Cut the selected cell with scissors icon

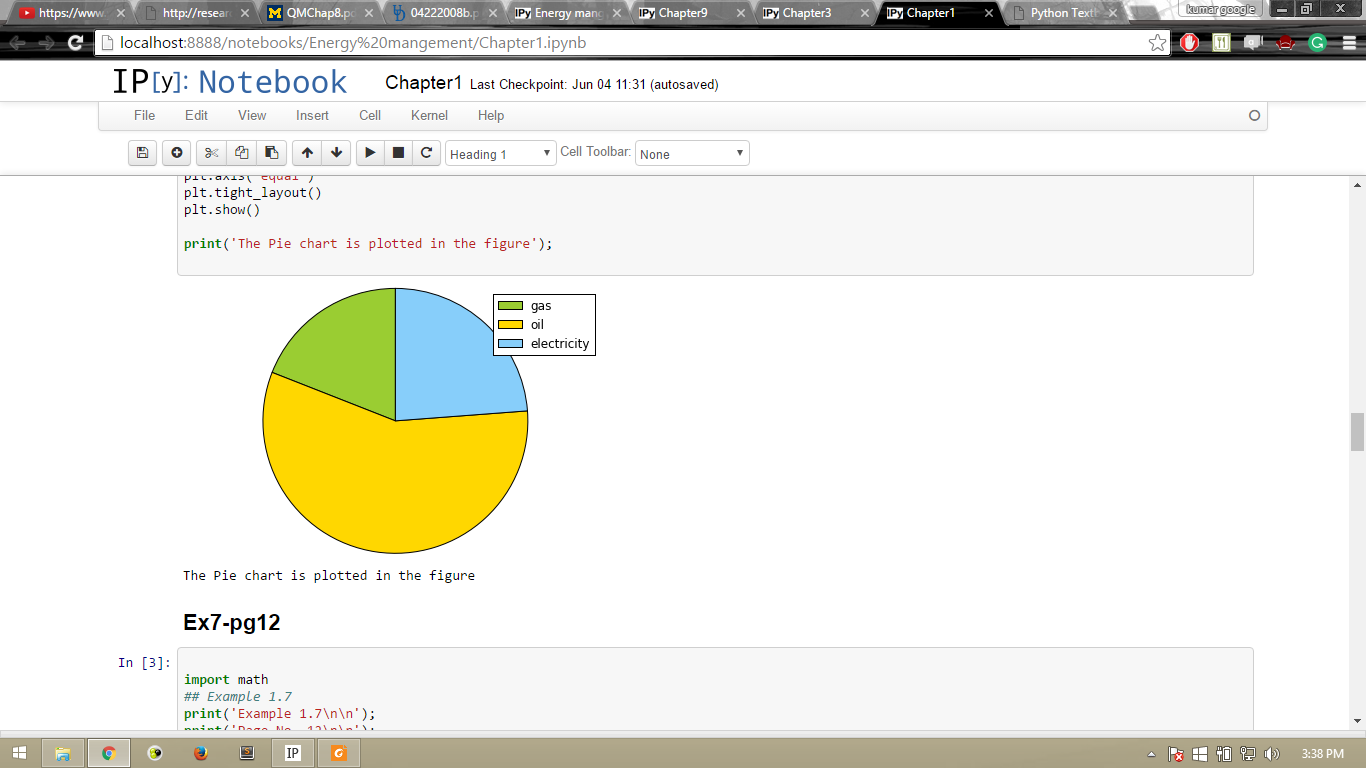coord(211,153)
